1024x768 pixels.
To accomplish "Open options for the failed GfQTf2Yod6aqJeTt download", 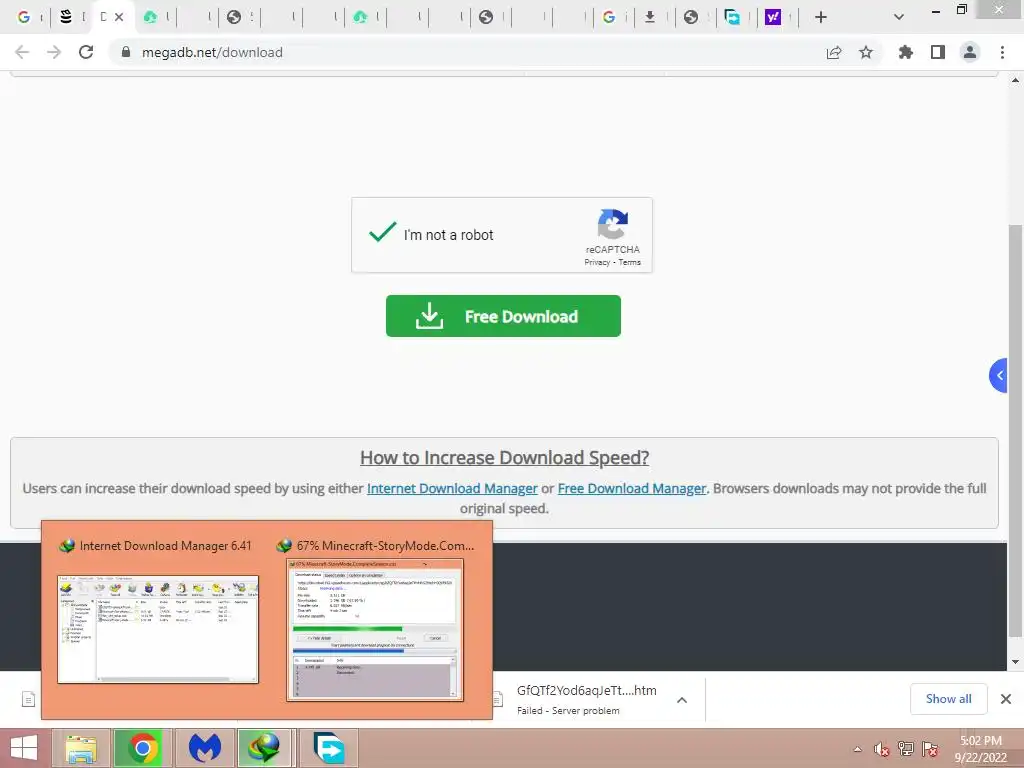I will (682, 700).
